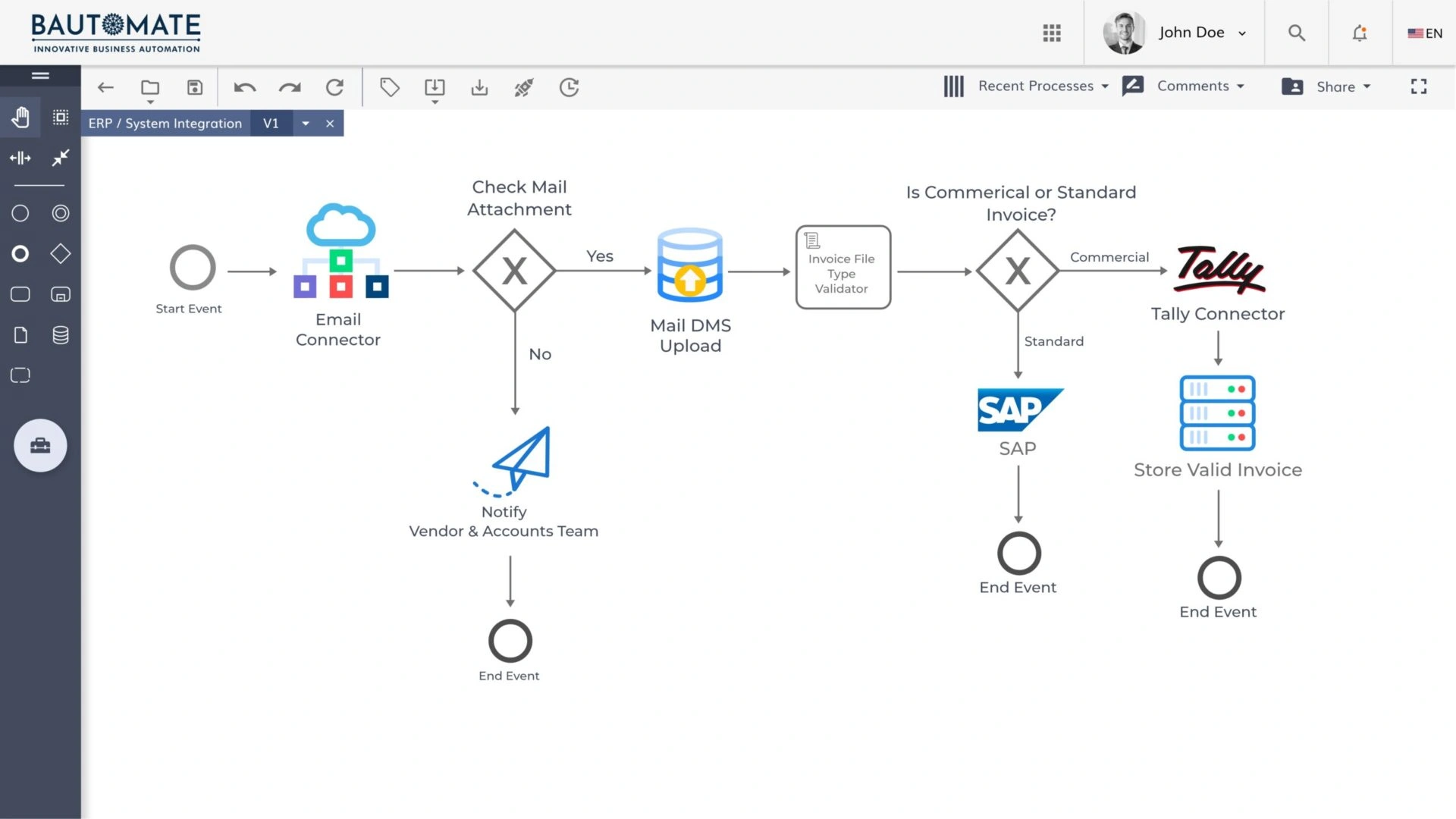Expand the tab version dropdown arrow
This screenshot has width=1456, height=819.
tap(306, 123)
